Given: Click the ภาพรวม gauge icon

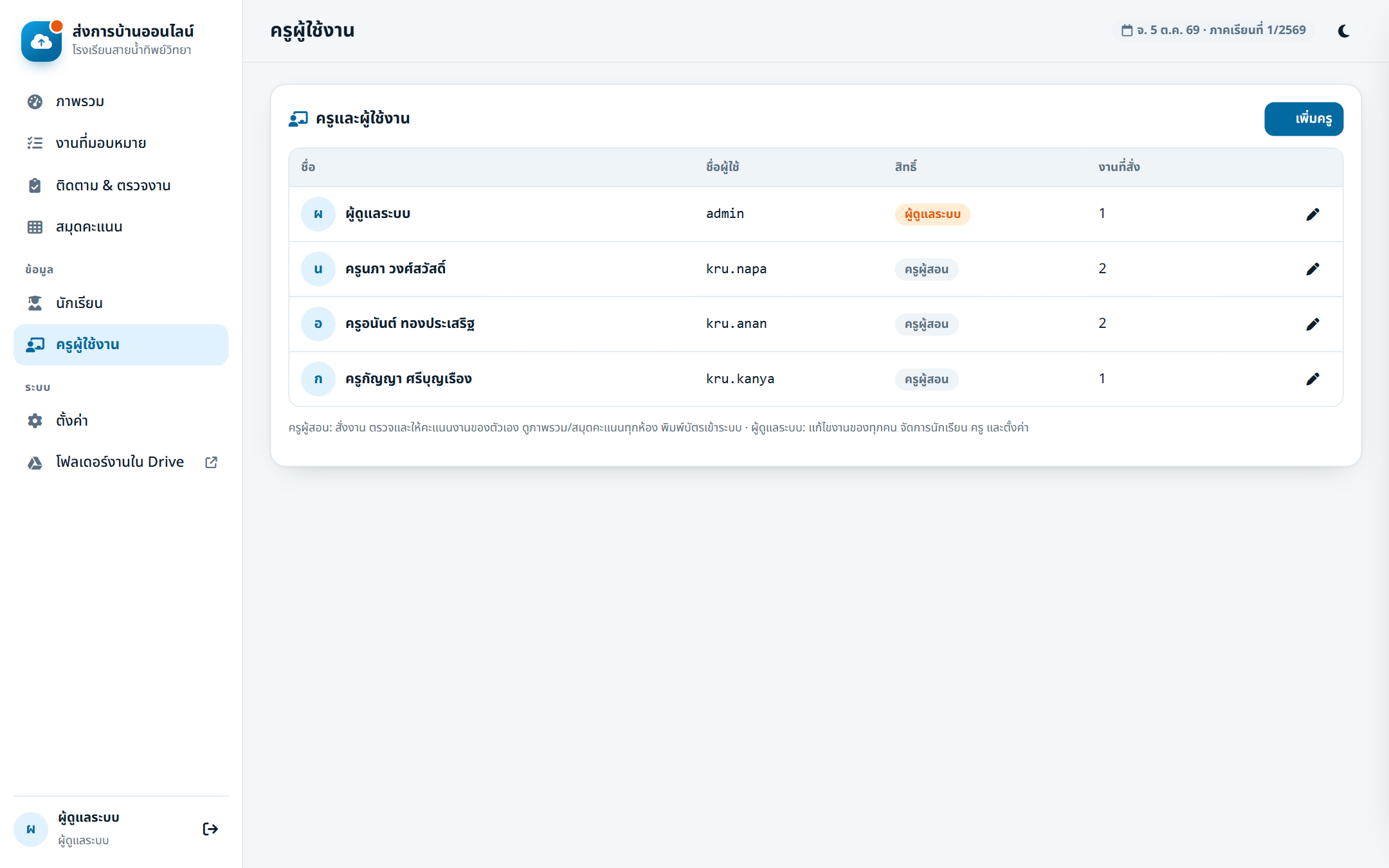Looking at the screenshot, I should pyautogui.click(x=35, y=102).
